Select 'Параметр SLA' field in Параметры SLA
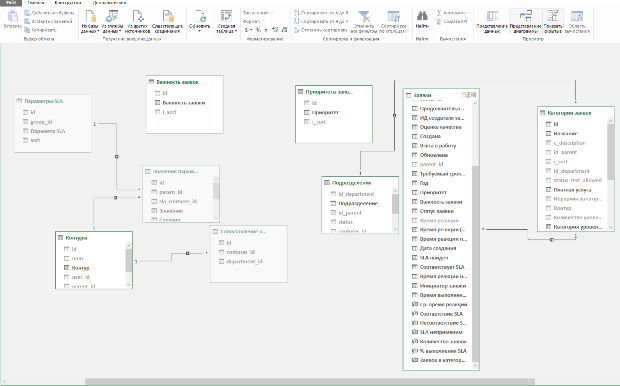Image resolution: width=620 pixels, height=386 pixels. (x=48, y=131)
